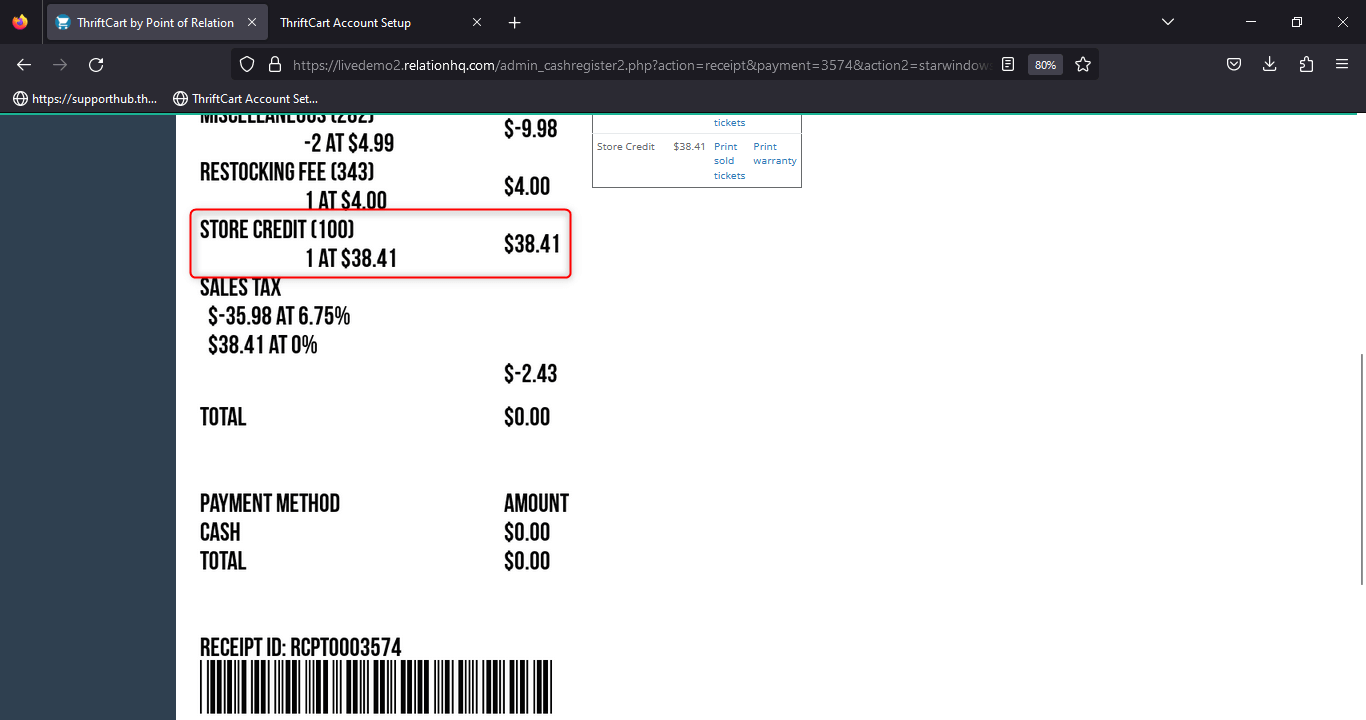Reload the receipt page
The image size is (1366, 720).
tap(96, 64)
